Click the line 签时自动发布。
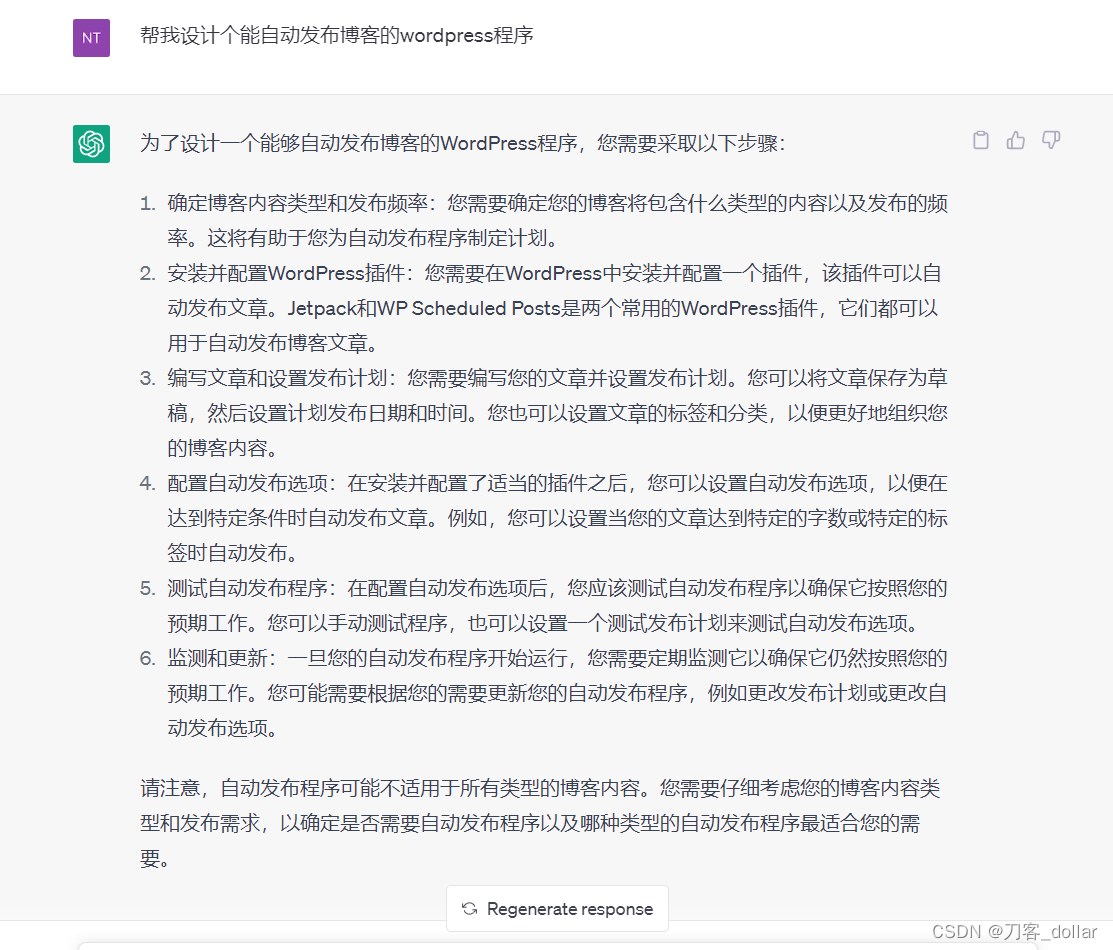Screen dimensions: 1113x950 tap(234, 553)
